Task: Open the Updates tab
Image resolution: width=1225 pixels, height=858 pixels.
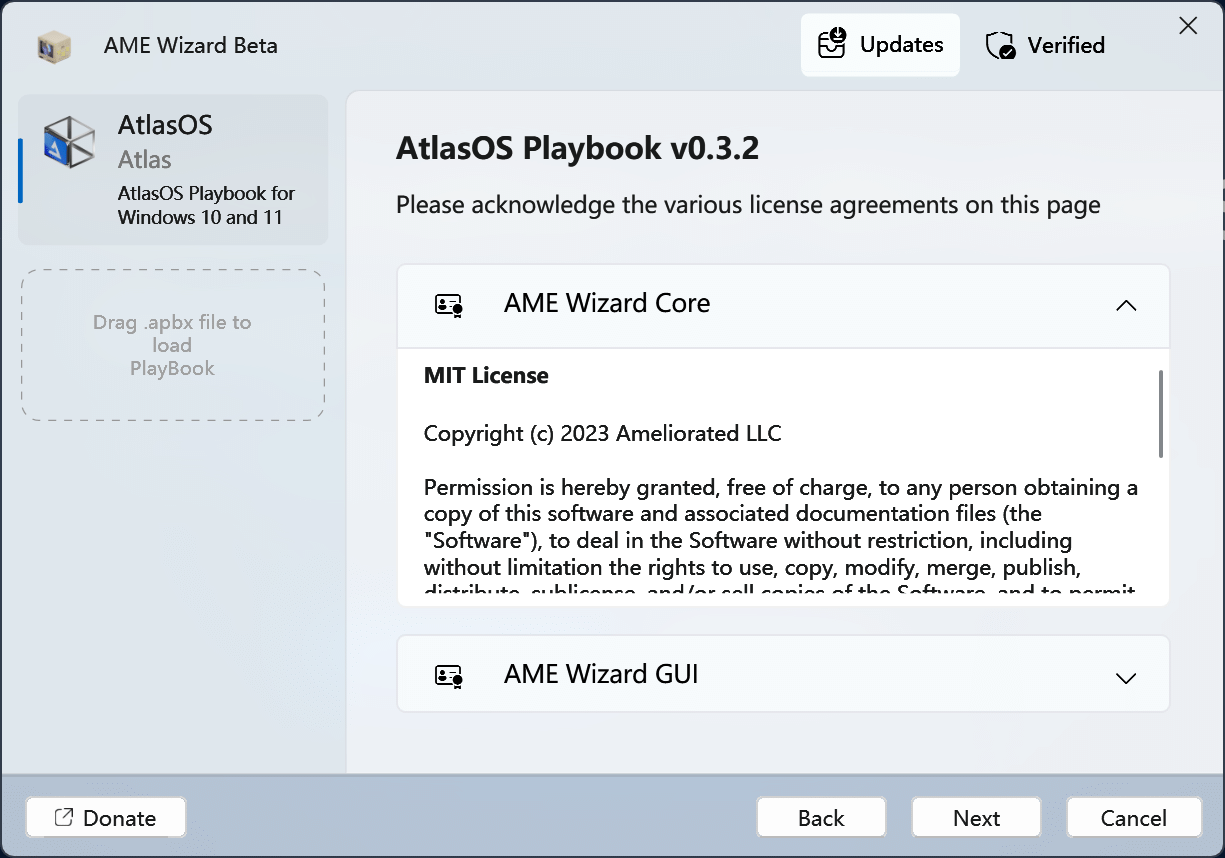Action: tap(880, 45)
